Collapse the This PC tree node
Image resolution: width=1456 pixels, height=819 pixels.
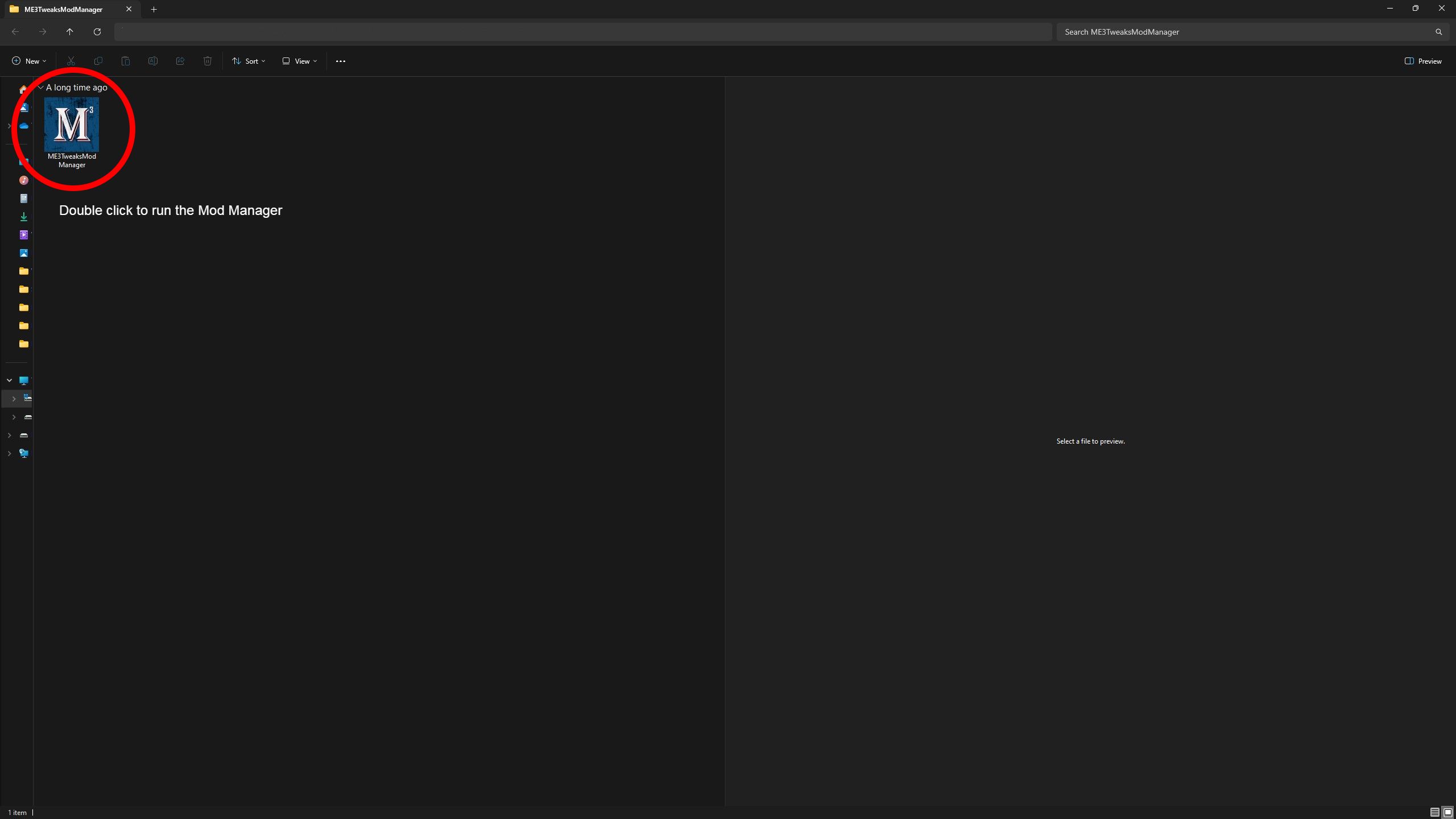click(x=9, y=380)
